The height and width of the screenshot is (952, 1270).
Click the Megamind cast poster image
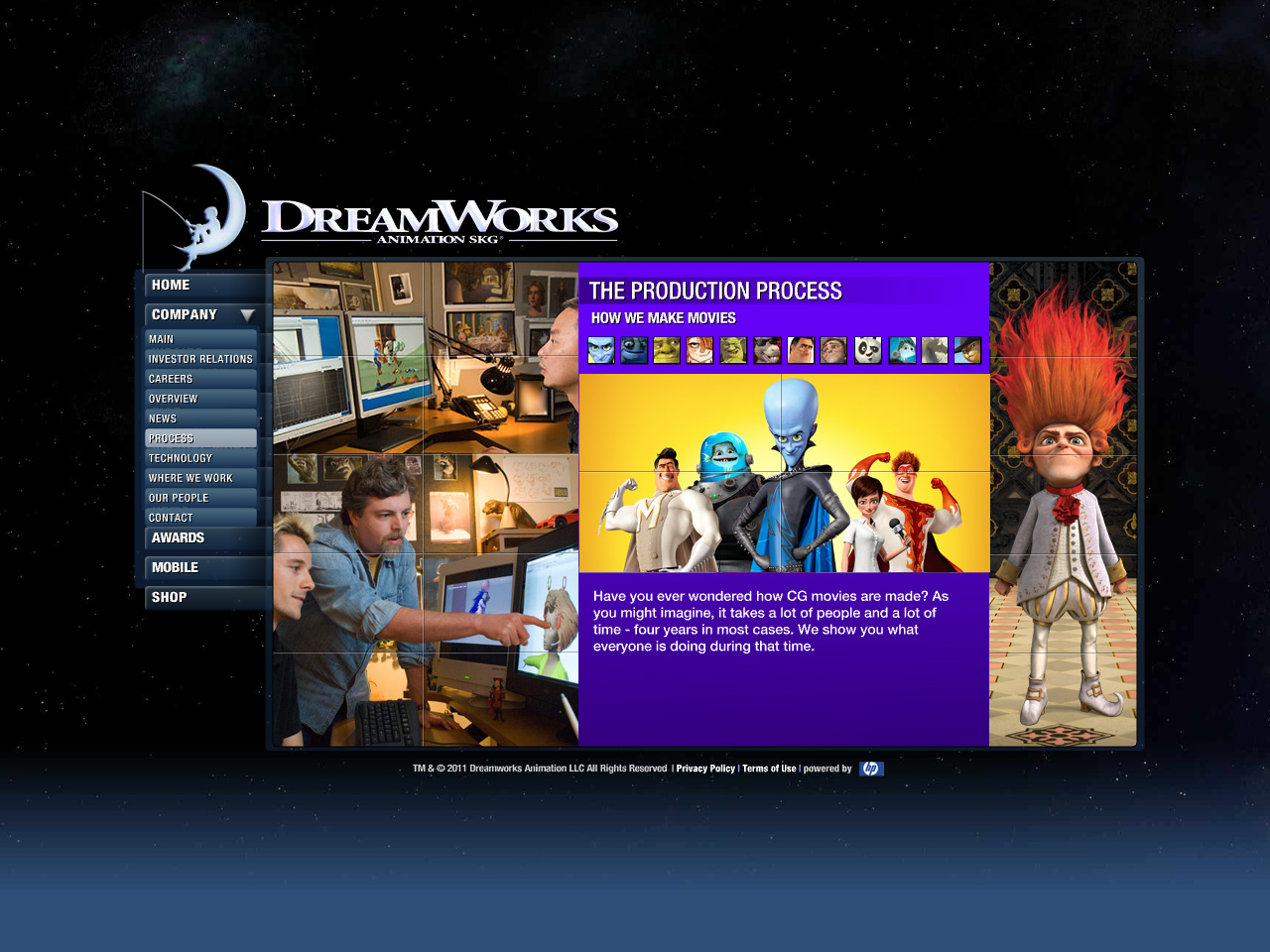784,473
